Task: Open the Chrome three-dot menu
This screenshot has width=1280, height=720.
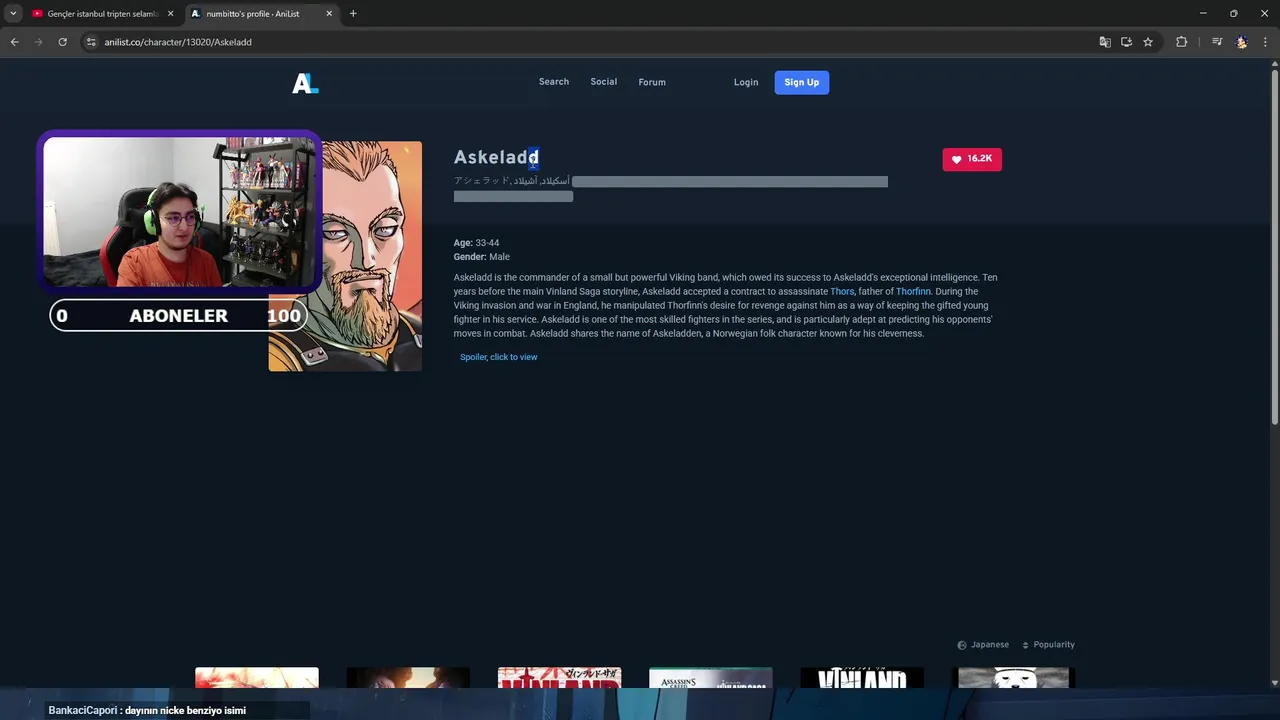Action: click(1265, 42)
